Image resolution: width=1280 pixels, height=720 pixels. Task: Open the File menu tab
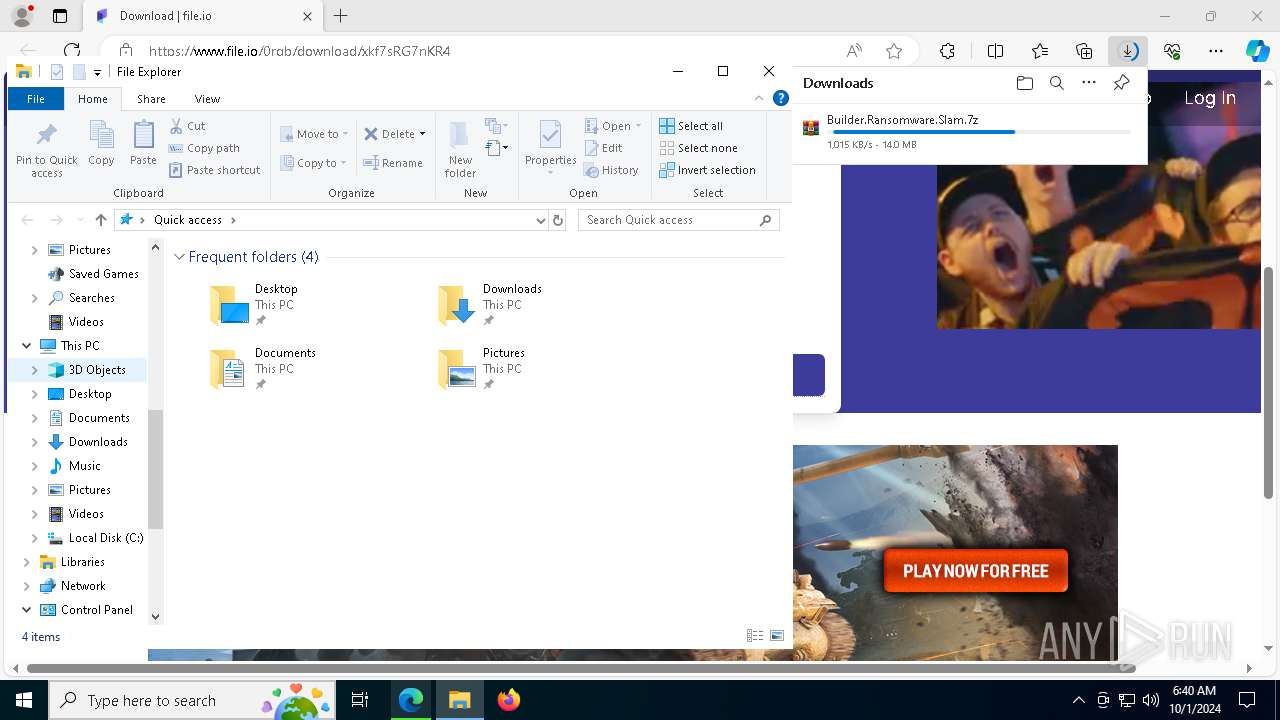coord(36,99)
